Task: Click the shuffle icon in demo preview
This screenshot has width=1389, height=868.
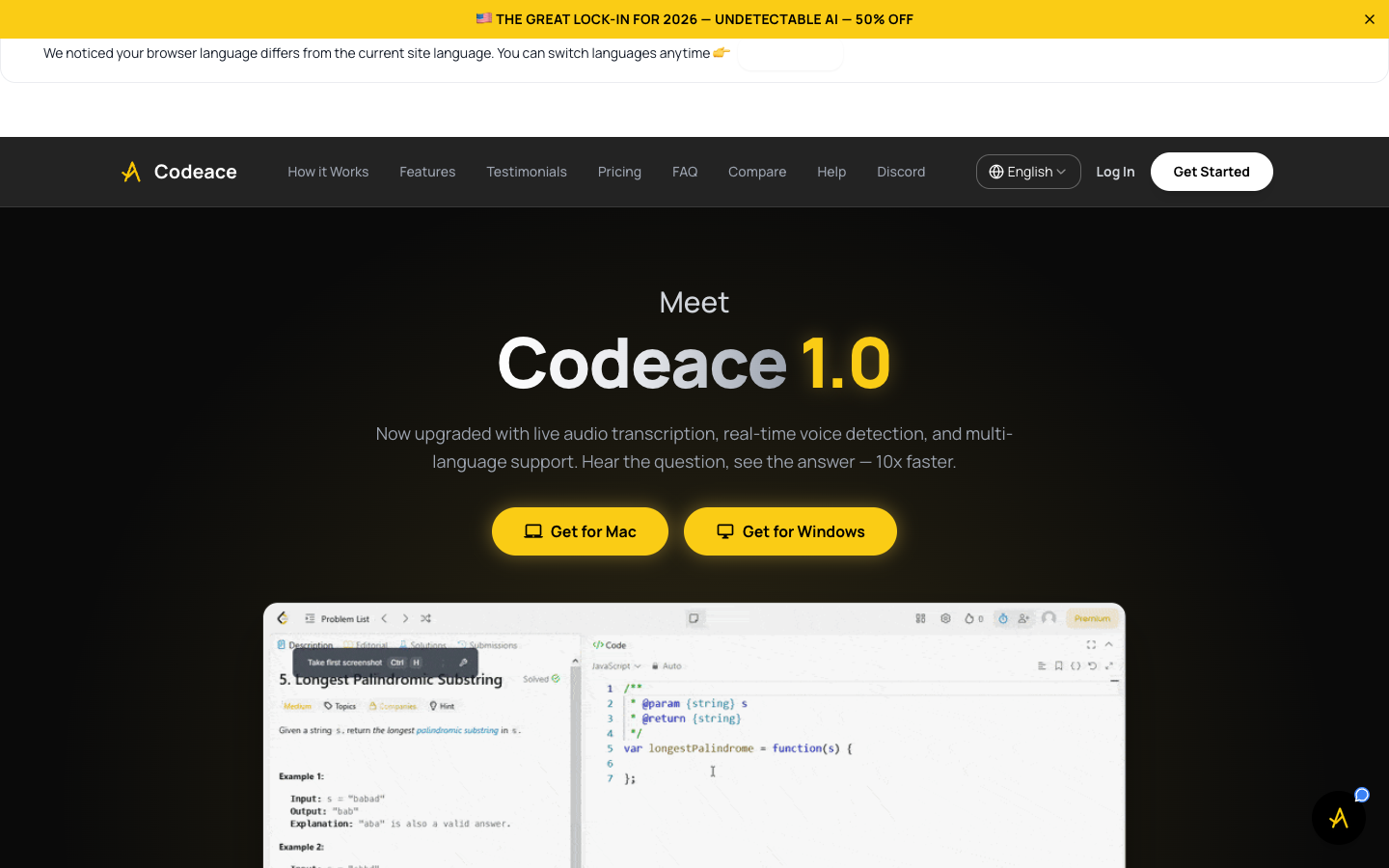Action: point(425,618)
